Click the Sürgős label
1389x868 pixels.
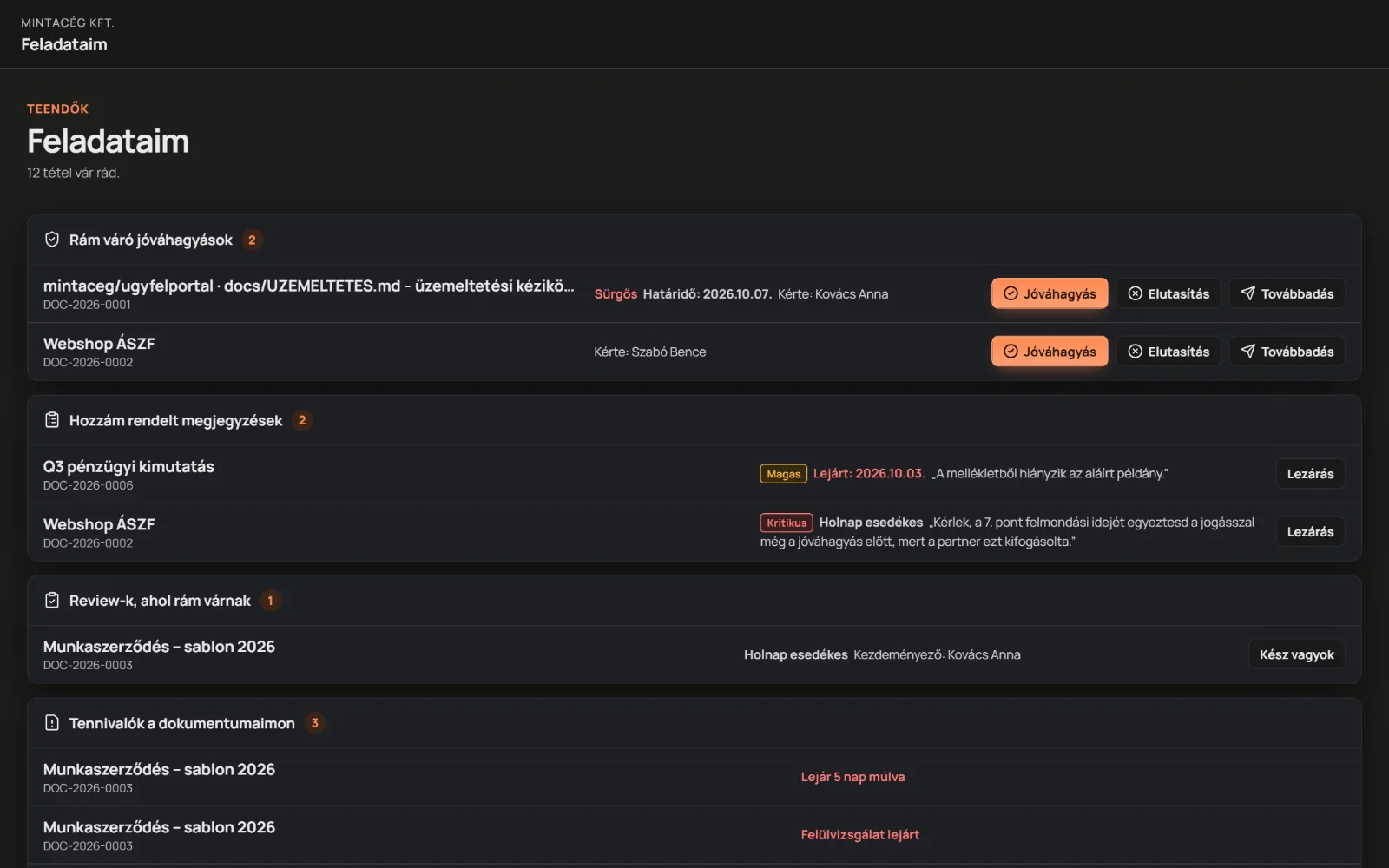pos(616,294)
